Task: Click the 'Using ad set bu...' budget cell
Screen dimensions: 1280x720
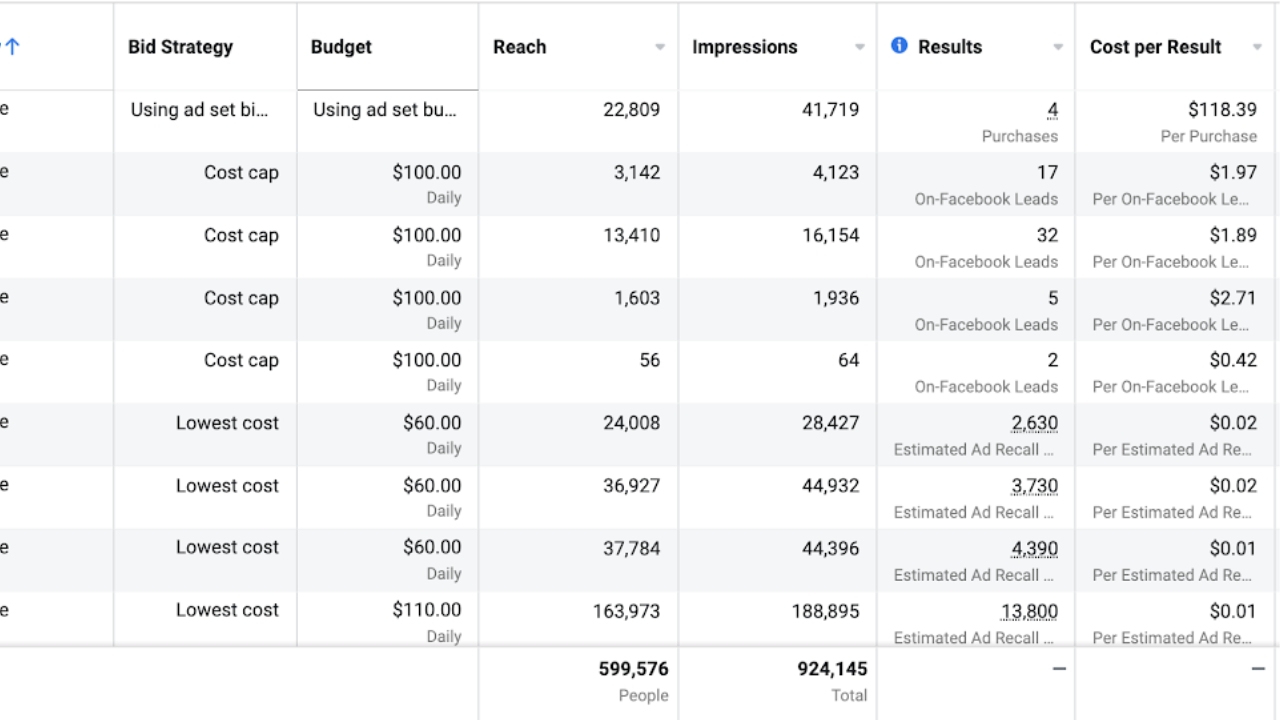Action: [x=385, y=110]
